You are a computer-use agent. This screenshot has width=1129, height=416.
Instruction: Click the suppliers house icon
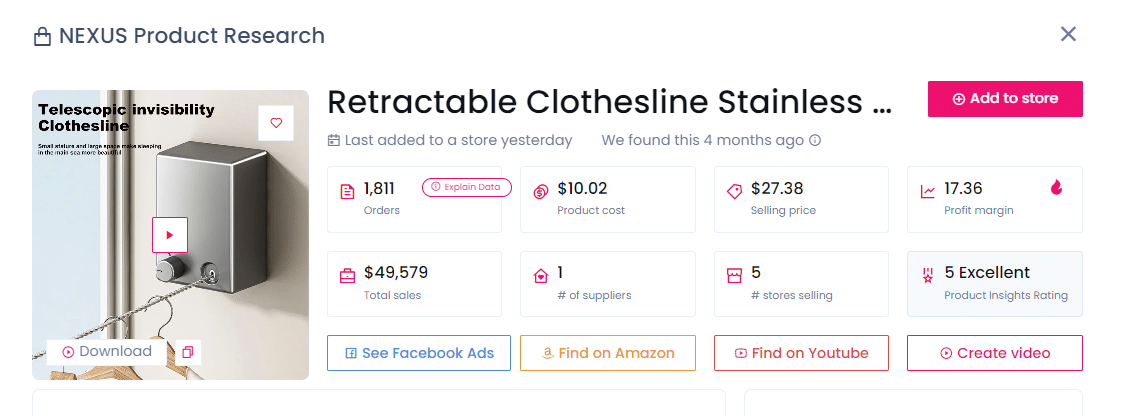coord(541,276)
